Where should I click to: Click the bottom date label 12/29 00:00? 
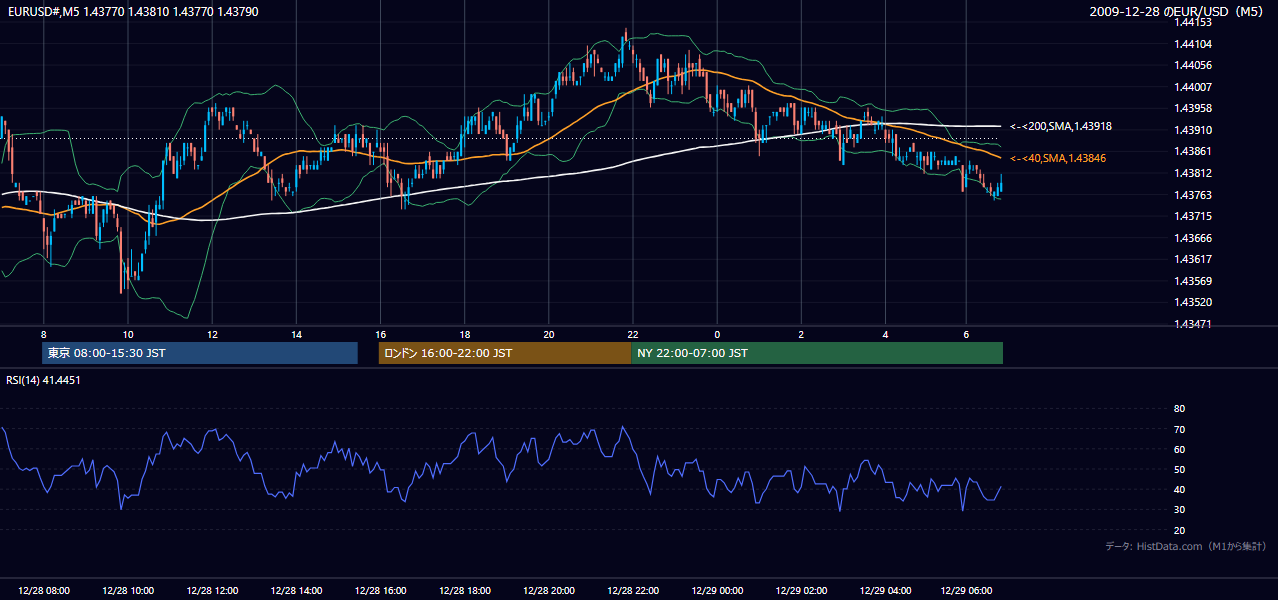point(717,591)
